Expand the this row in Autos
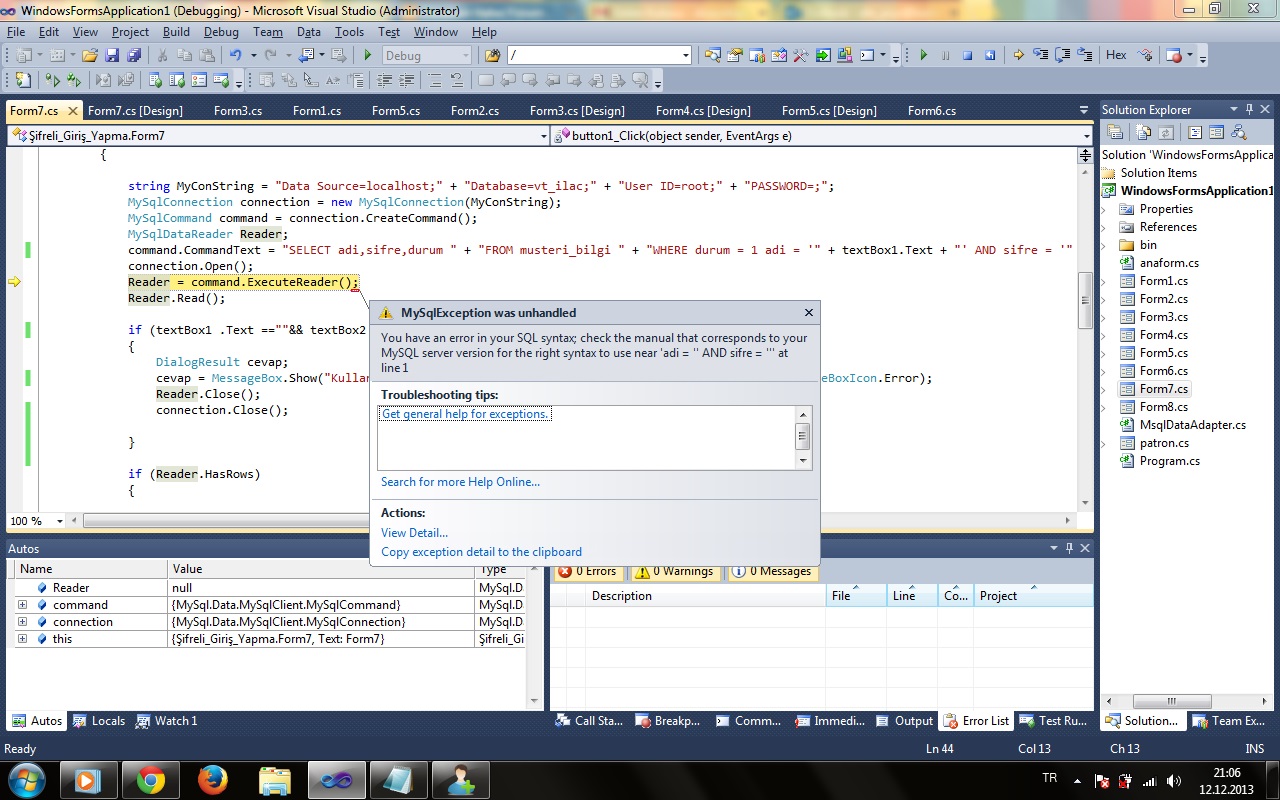Screen dimensions: 1280x800 click(x=22, y=639)
